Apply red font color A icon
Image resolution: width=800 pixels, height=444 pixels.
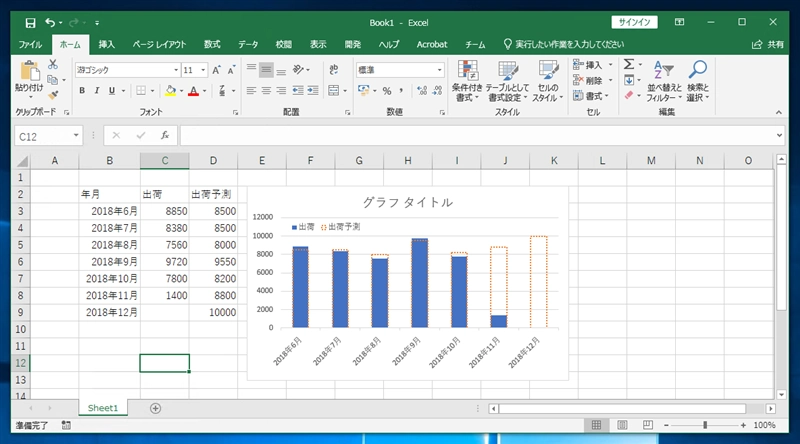point(193,91)
